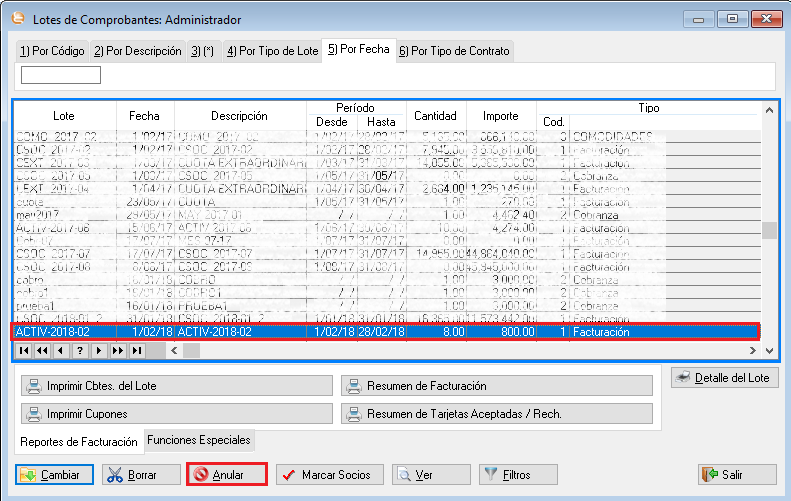Screen dimensions: 791x501
Task: Open Detalle del Lote
Action: point(725,377)
